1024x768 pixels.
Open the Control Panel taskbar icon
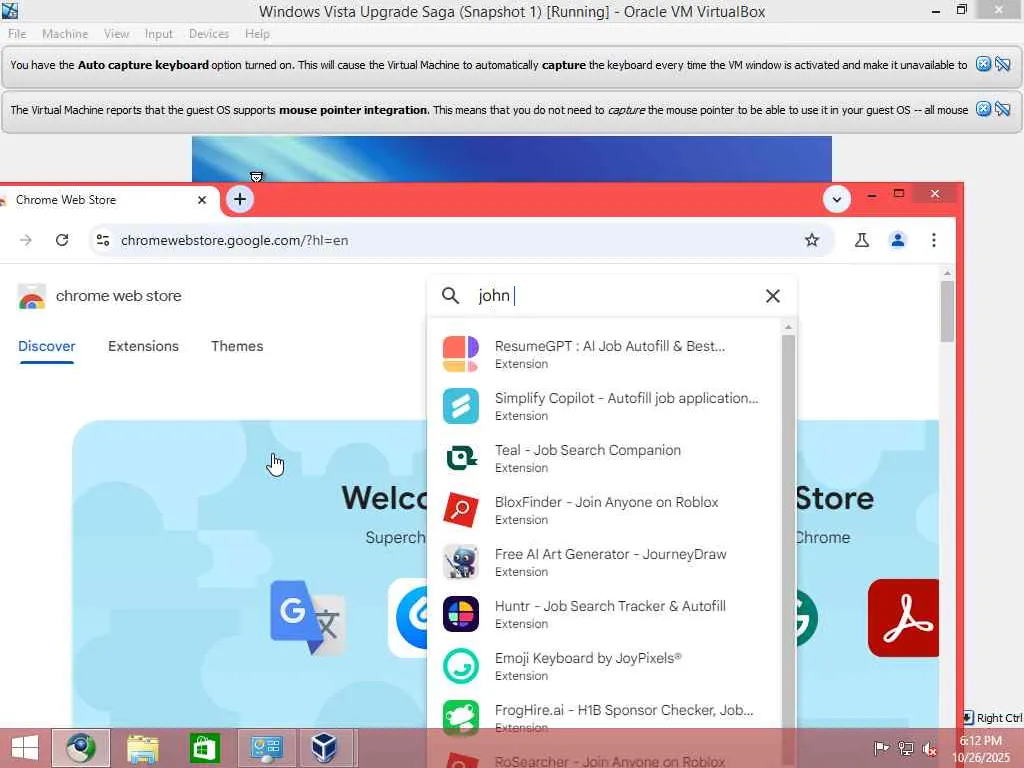coord(266,748)
